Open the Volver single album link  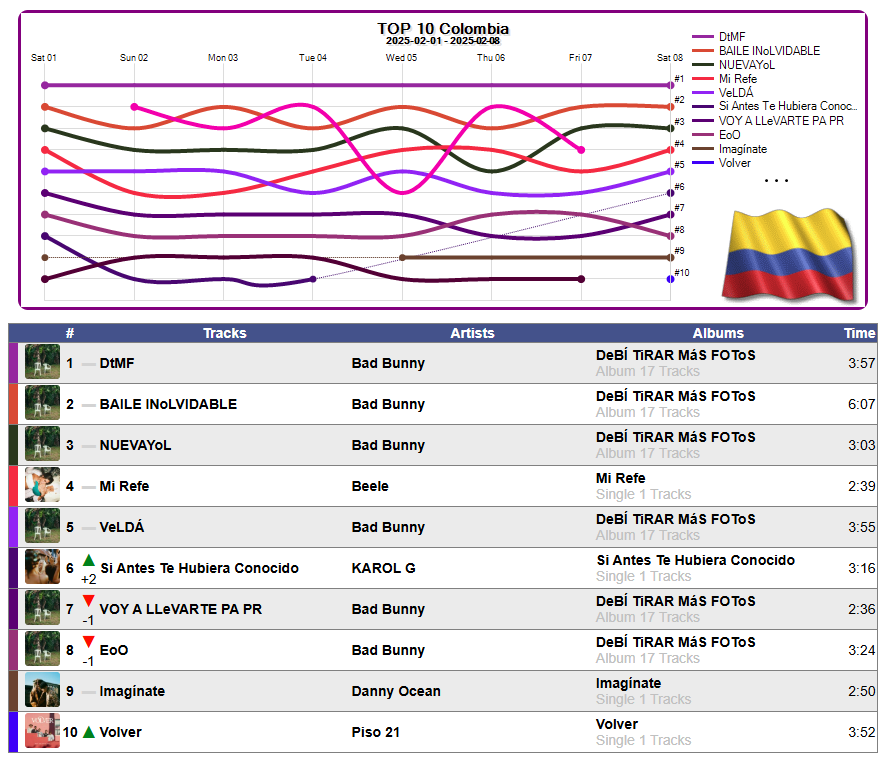[617, 724]
